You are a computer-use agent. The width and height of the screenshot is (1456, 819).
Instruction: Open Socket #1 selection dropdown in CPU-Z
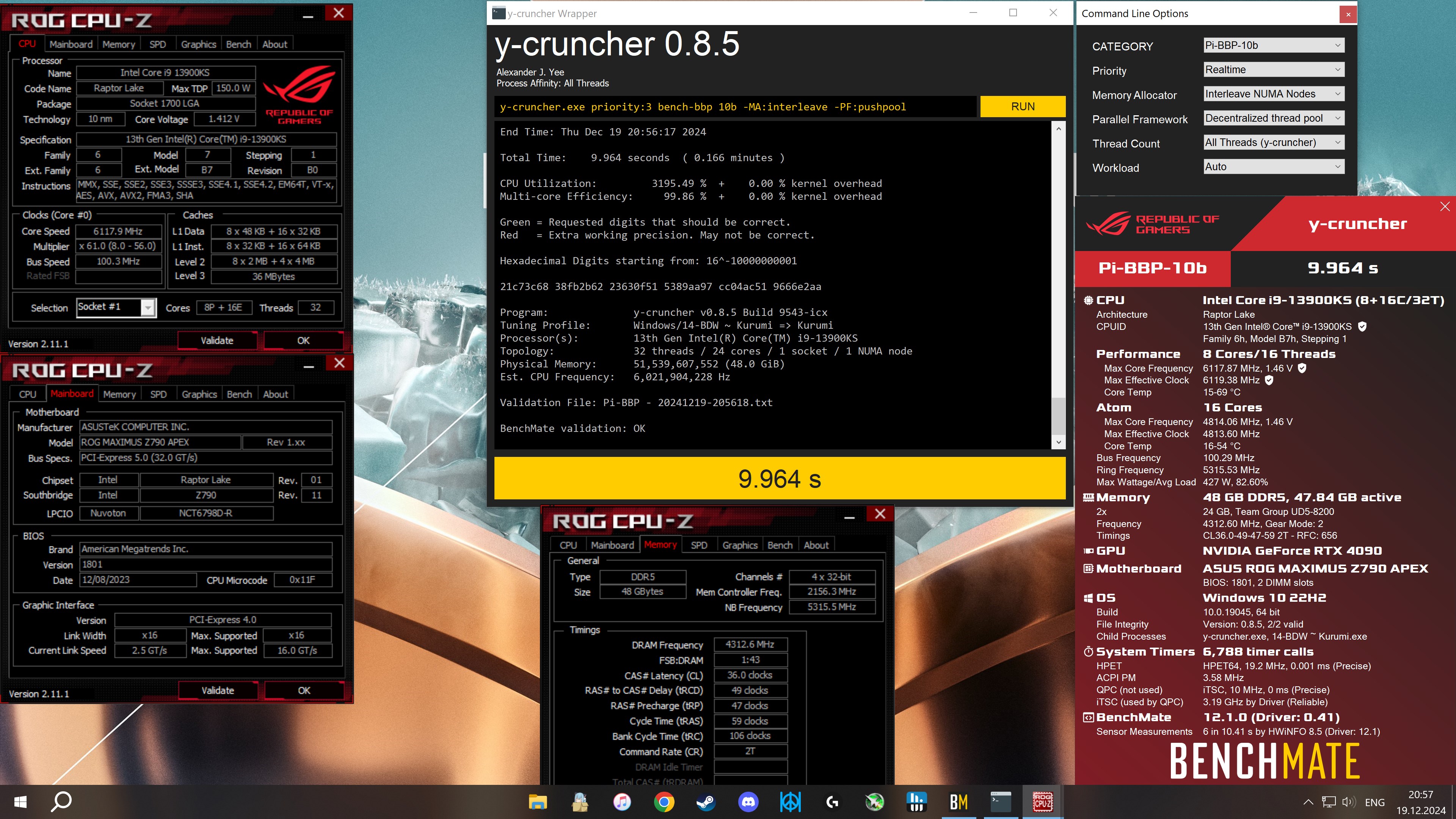tap(116, 307)
